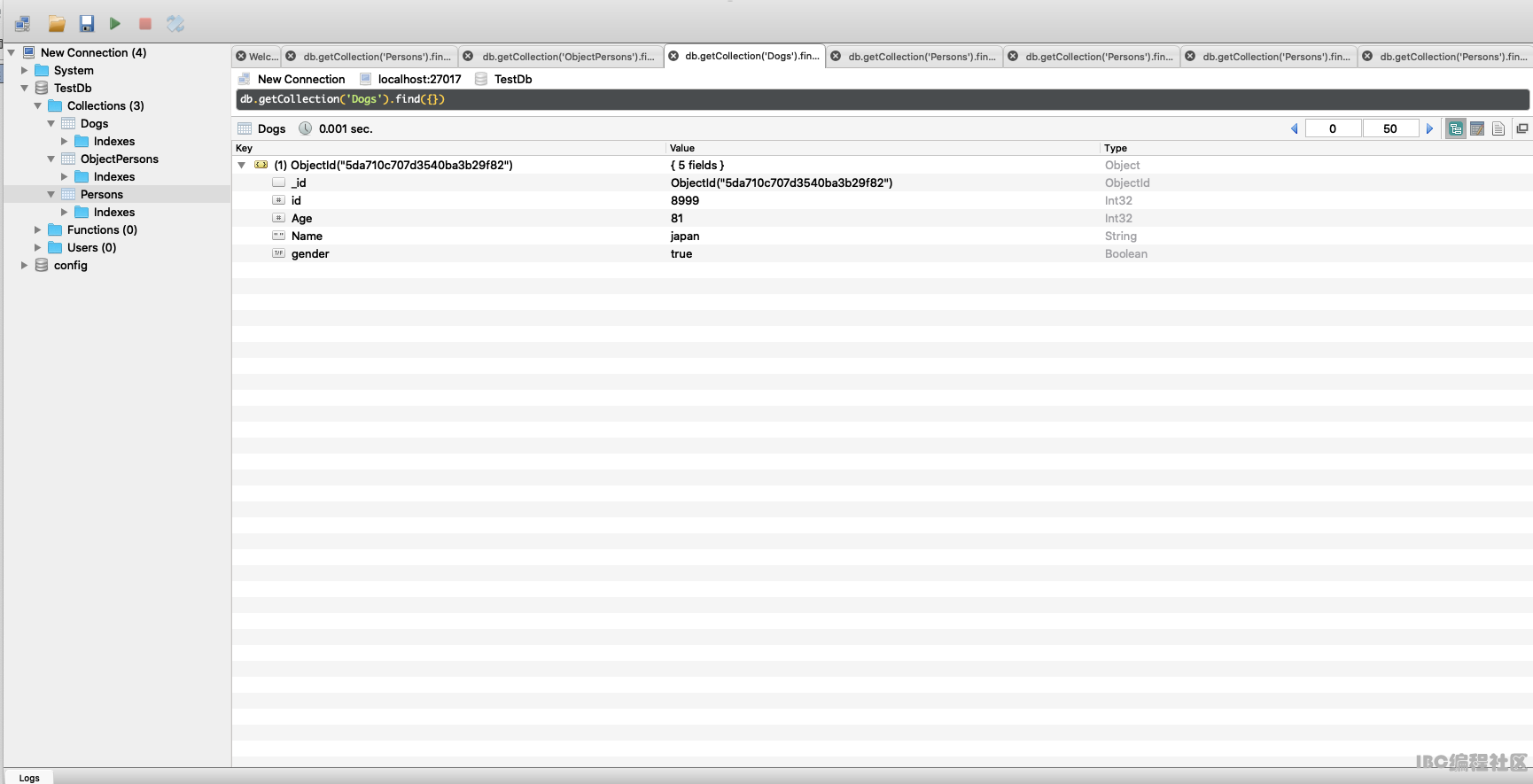Click the { 5 fields } value cell

click(697, 165)
